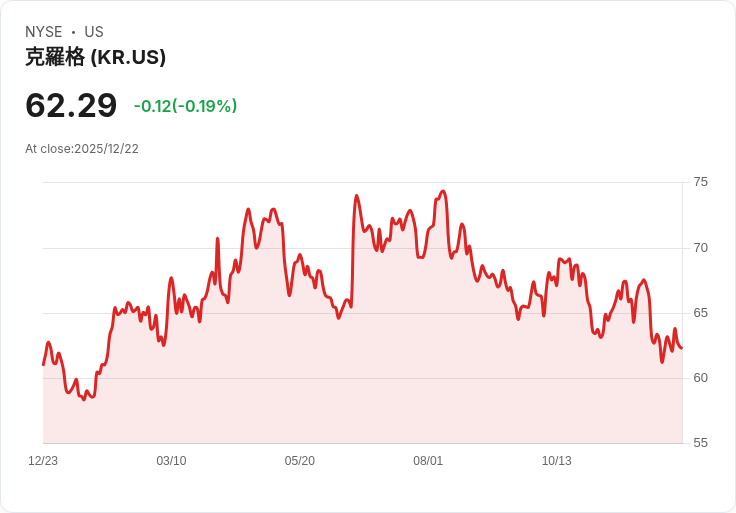736x513 pixels.
Task: Click the 08/01 x-axis date label
Action: [428, 461]
